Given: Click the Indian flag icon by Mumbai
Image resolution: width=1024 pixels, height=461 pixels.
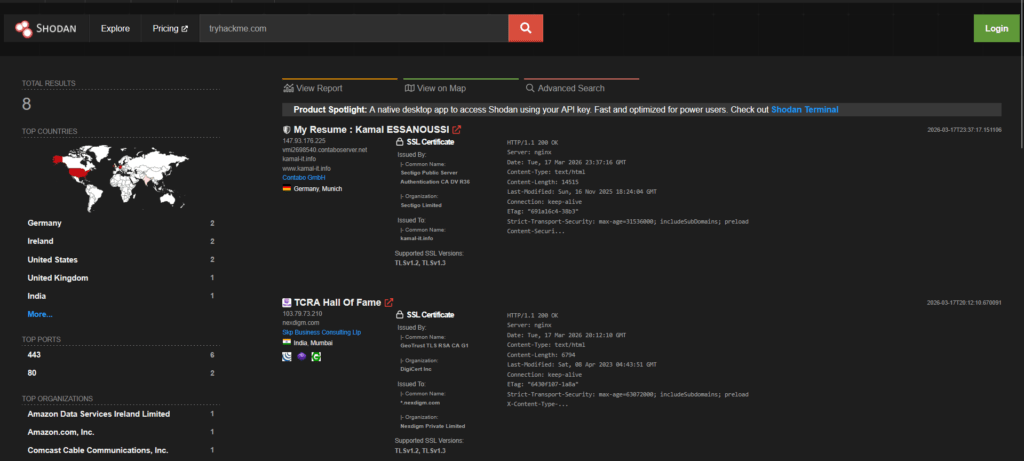Looking at the screenshot, I should tap(287, 342).
